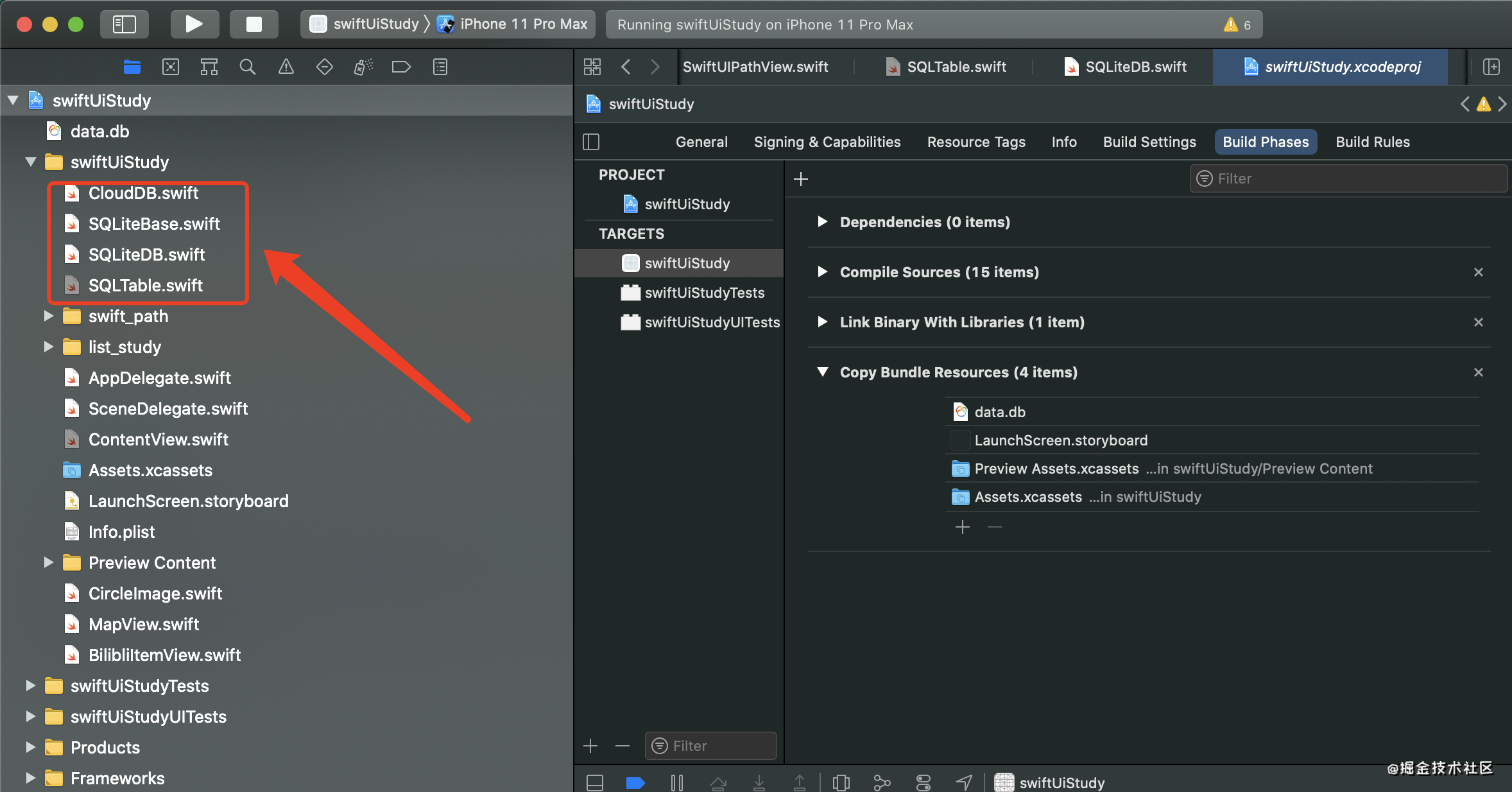Open the Test navigator diamond icon
1512x792 pixels.
point(325,67)
